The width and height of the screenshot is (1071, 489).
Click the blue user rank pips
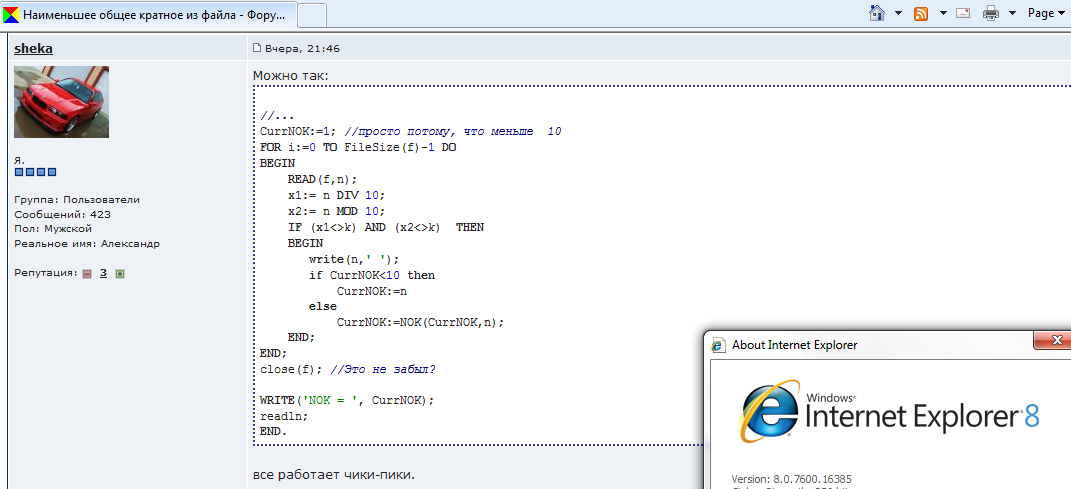coord(35,172)
